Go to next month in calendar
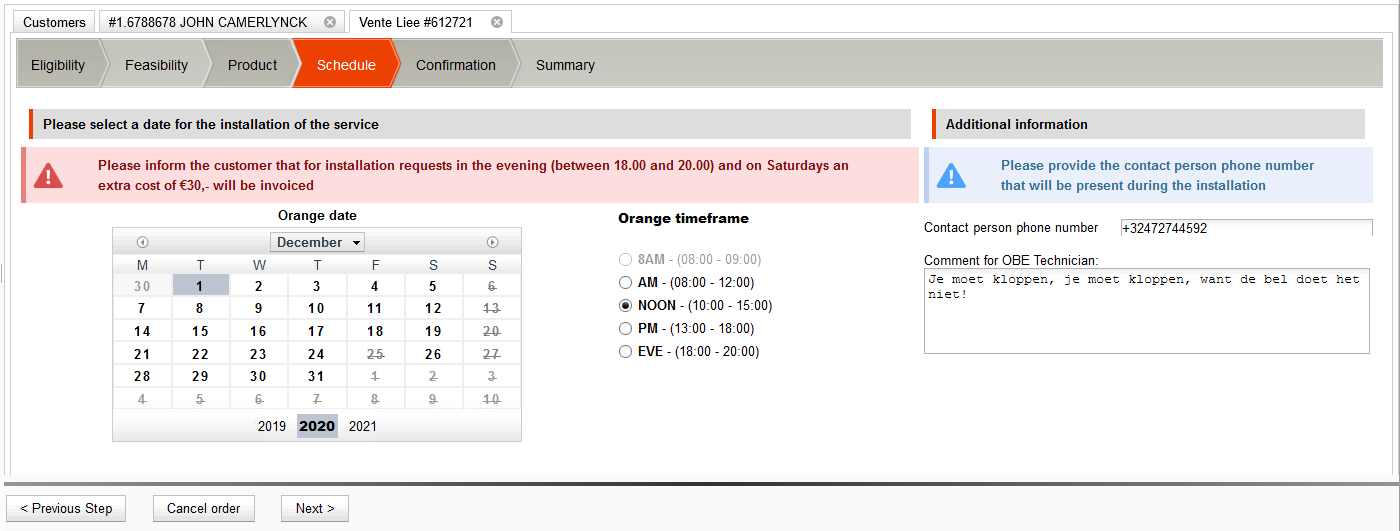 pos(492,242)
